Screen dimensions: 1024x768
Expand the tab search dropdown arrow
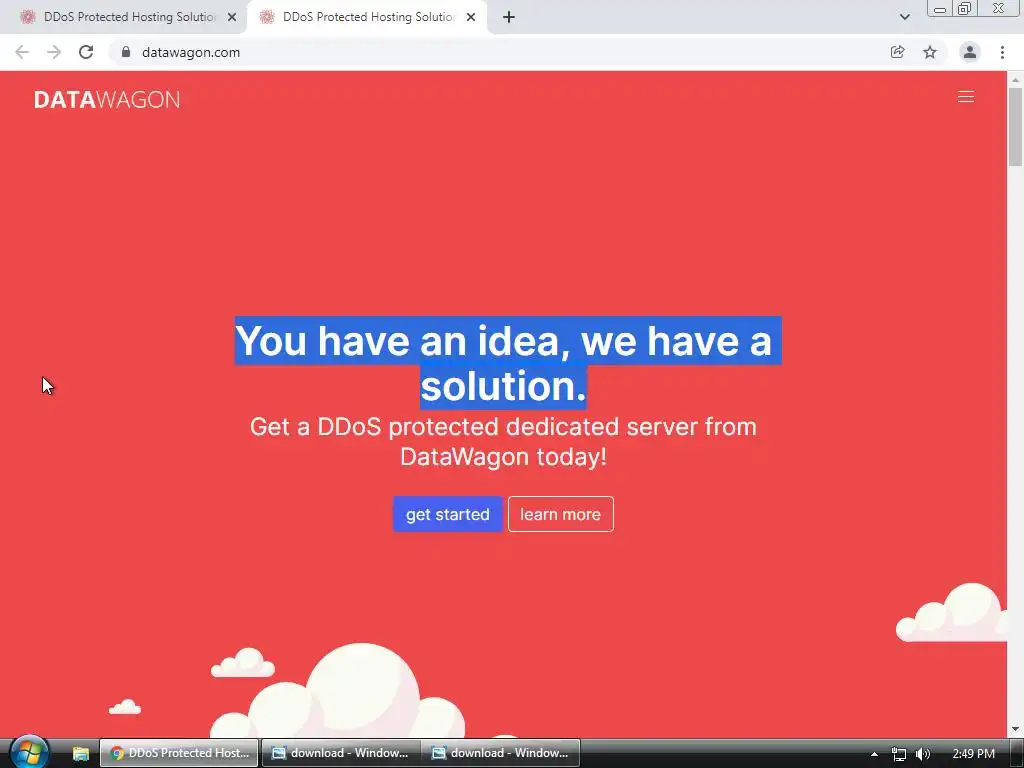[904, 17]
